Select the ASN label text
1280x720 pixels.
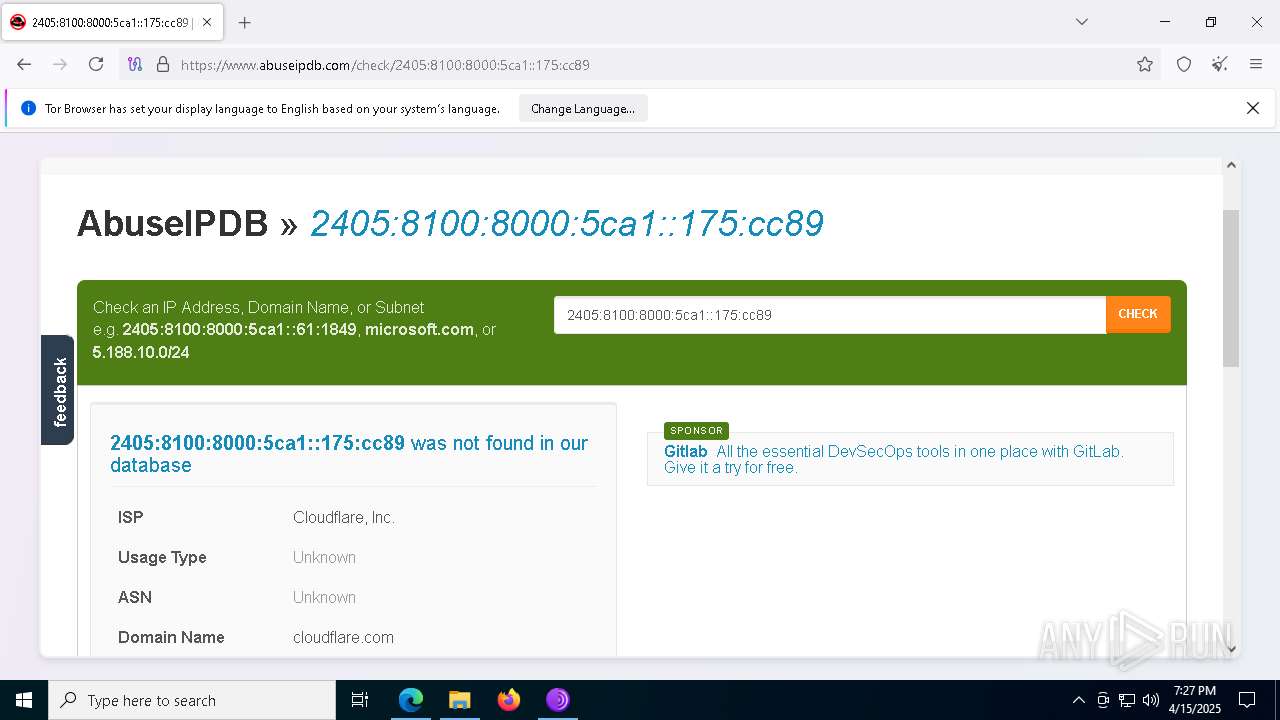[x=135, y=597]
